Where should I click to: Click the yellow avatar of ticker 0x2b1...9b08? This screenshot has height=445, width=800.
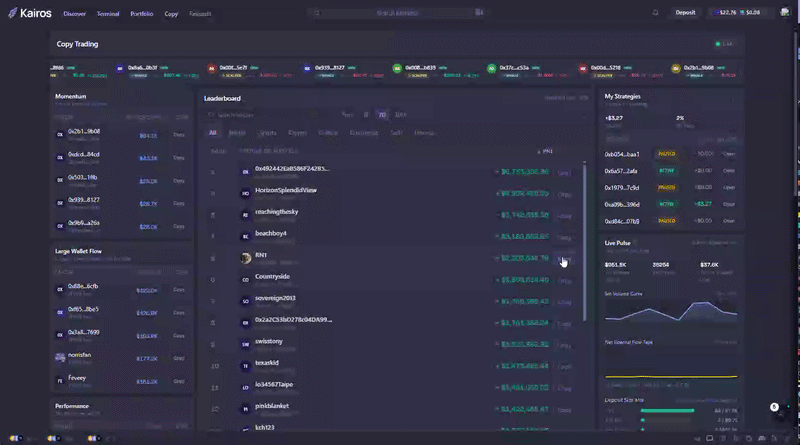point(676,68)
